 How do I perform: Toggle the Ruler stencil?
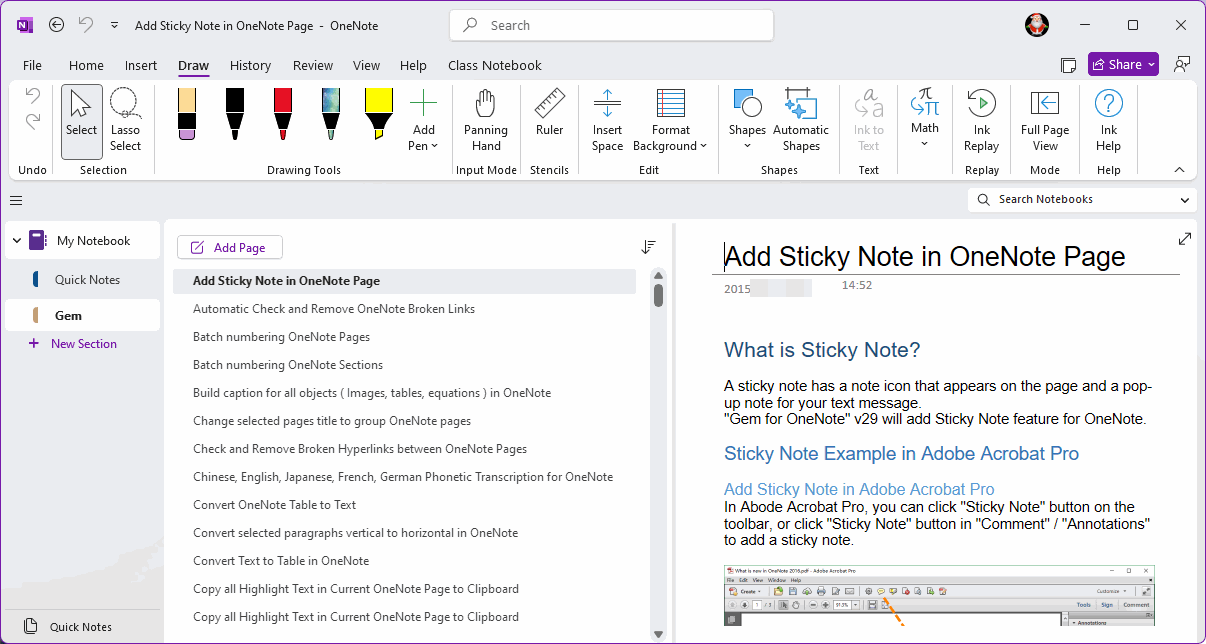[x=549, y=114]
